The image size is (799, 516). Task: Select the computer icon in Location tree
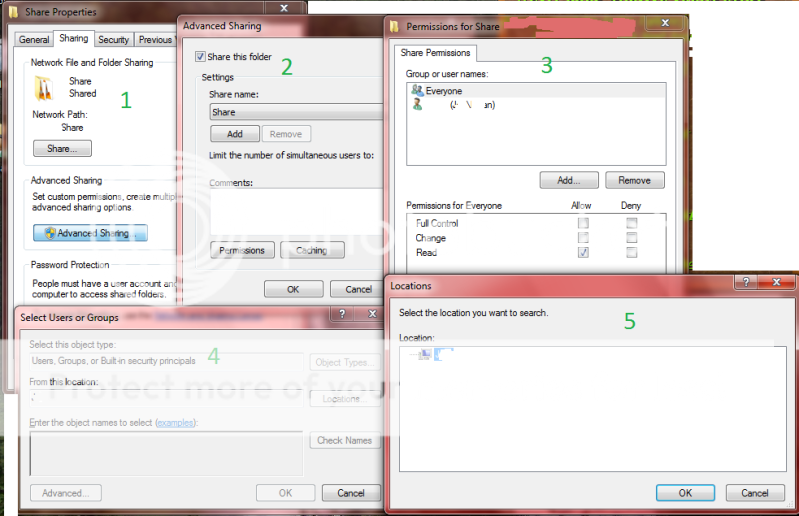tap(425, 355)
